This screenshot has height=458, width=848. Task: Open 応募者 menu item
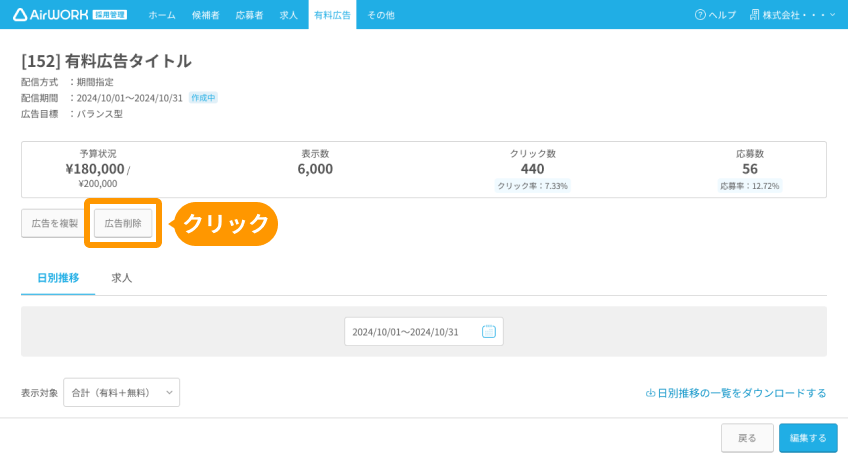tap(249, 15)
